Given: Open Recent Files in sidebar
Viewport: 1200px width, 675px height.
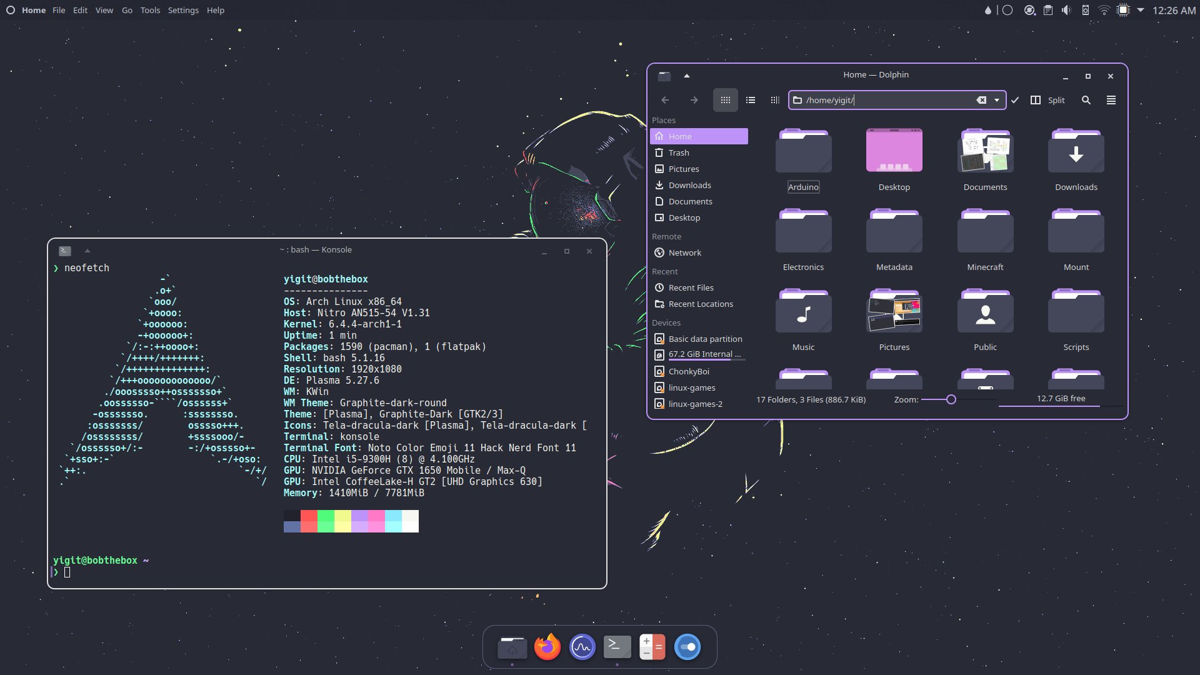Looking at the screenshot, I should (x=698, y=288).
